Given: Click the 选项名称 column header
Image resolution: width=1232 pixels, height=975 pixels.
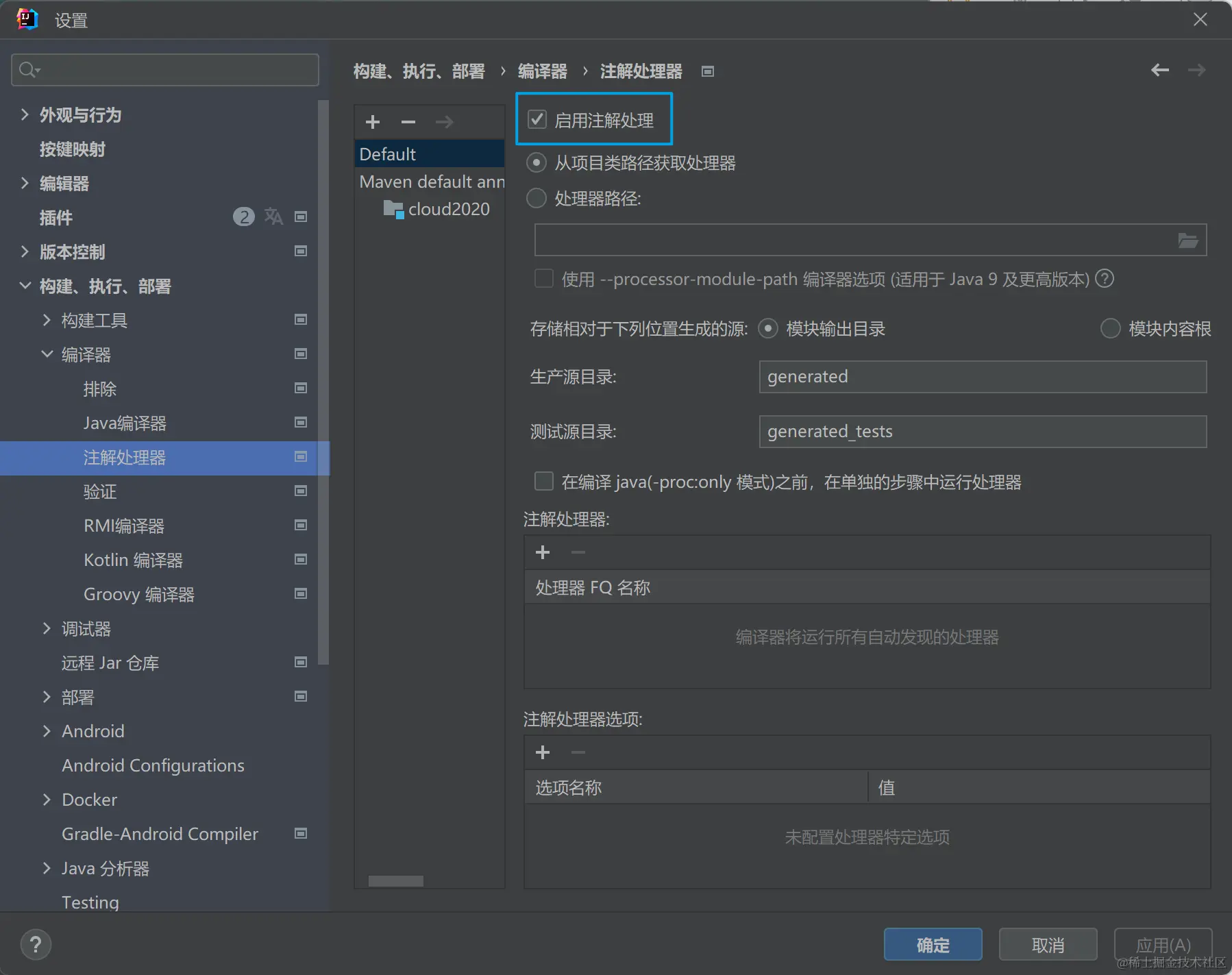Looking at the screenshot, I should pyautogui.click(x=696, y=787).
